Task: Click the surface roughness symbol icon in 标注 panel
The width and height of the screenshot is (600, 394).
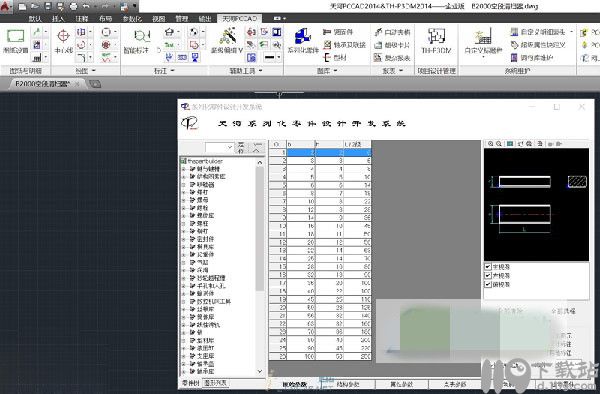Action: 169,57
